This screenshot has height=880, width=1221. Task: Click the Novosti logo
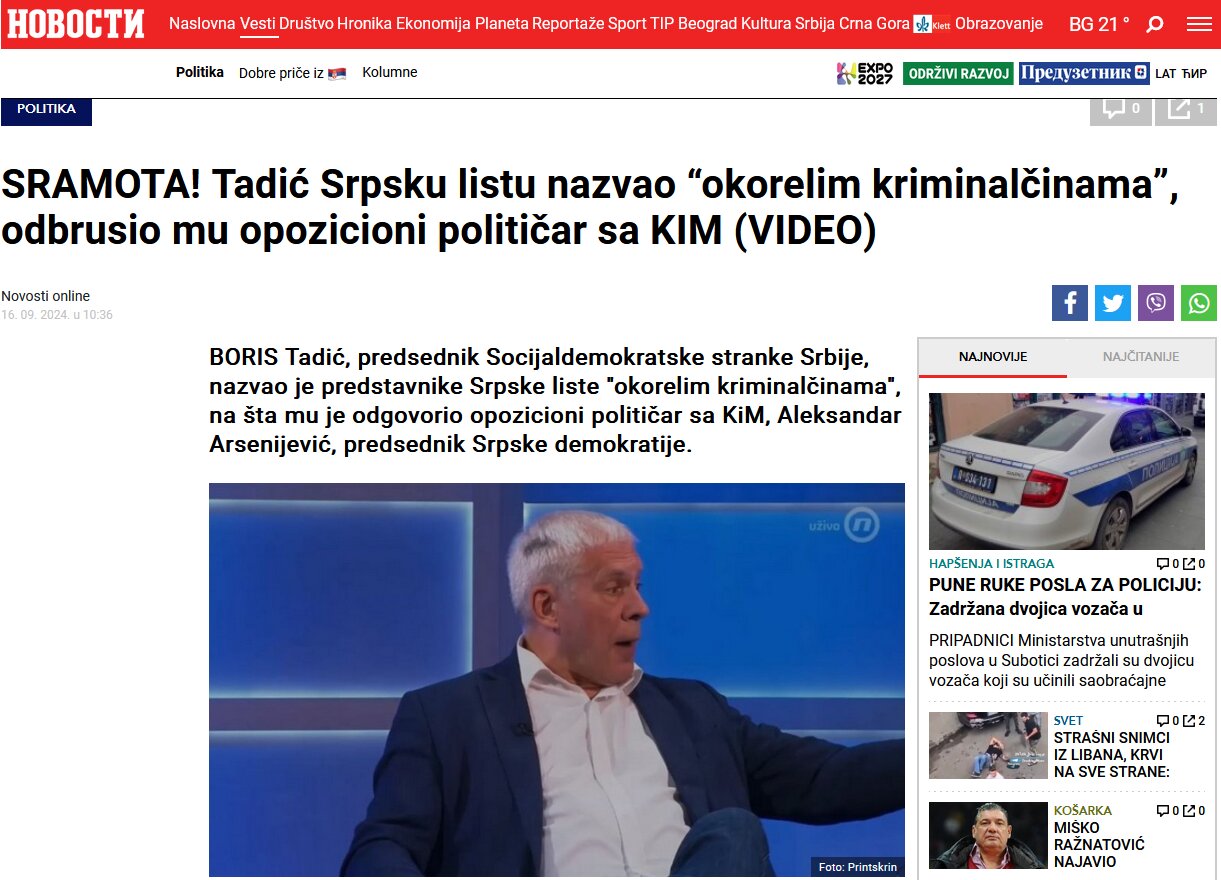[x=76, y=24]
